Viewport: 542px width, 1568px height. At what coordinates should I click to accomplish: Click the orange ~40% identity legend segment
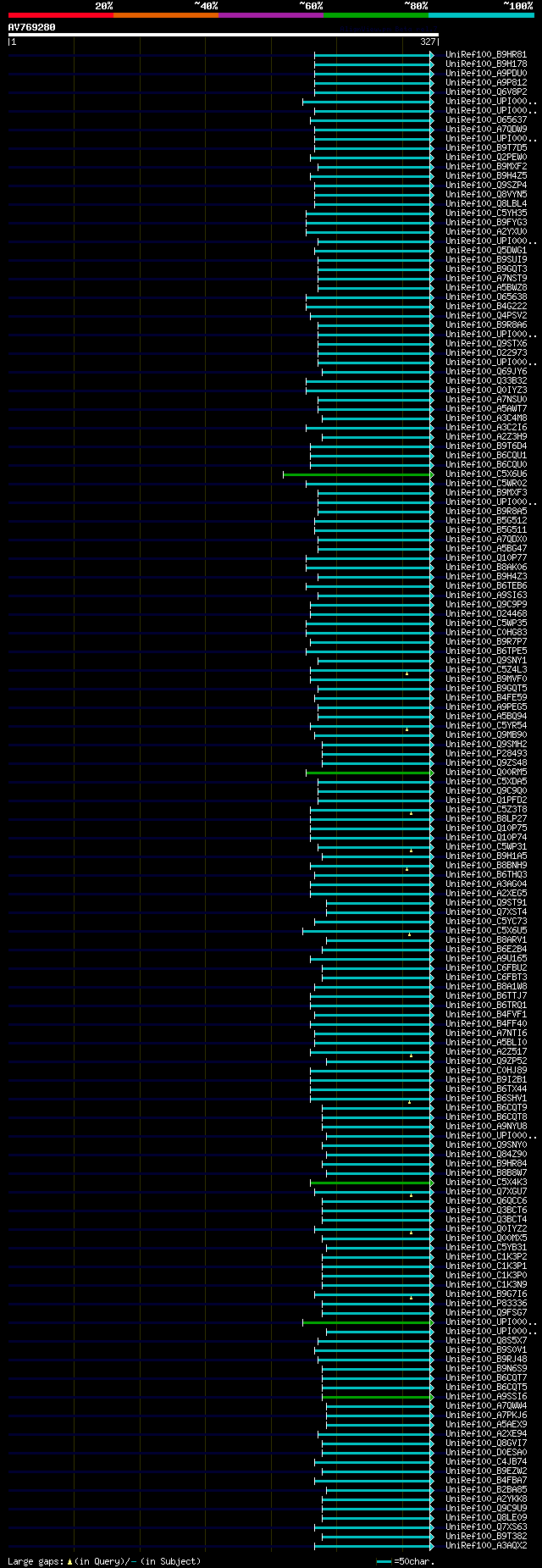166,15
